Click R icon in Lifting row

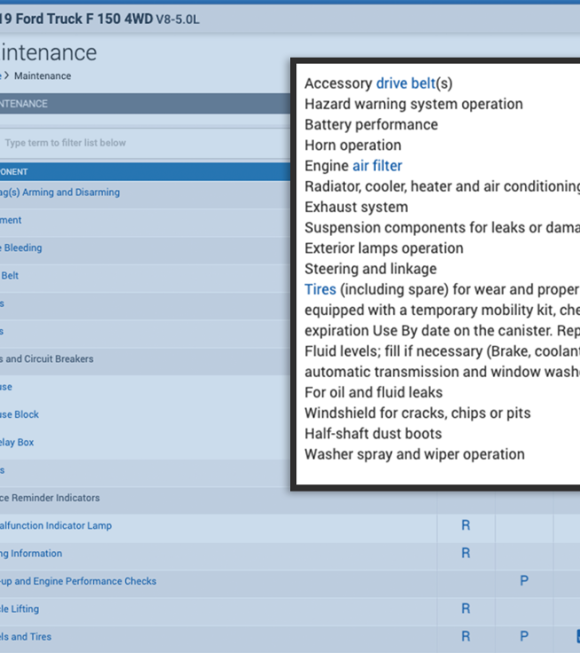tap(465, 609)
